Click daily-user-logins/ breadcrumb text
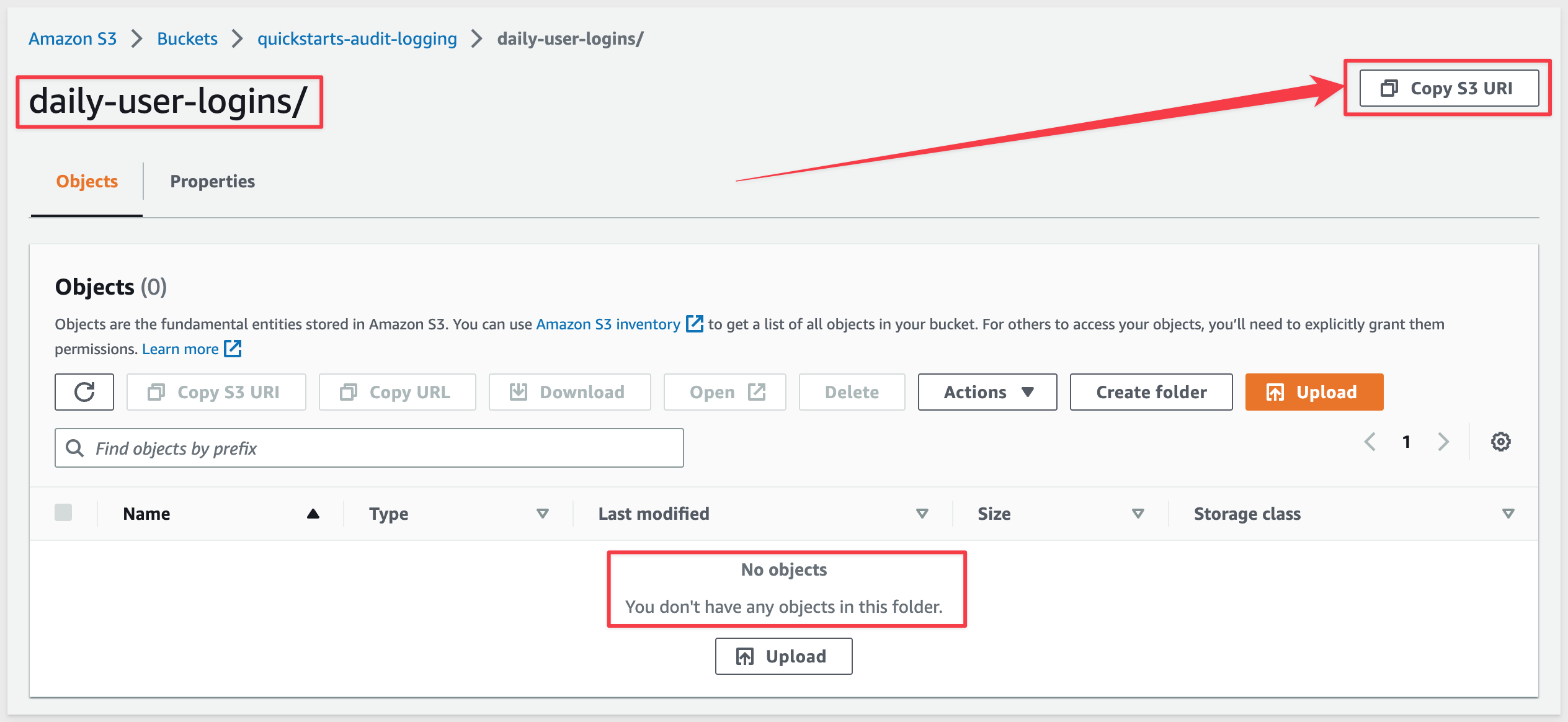This screenshot has height=722, width=1568. click(571, 38)
